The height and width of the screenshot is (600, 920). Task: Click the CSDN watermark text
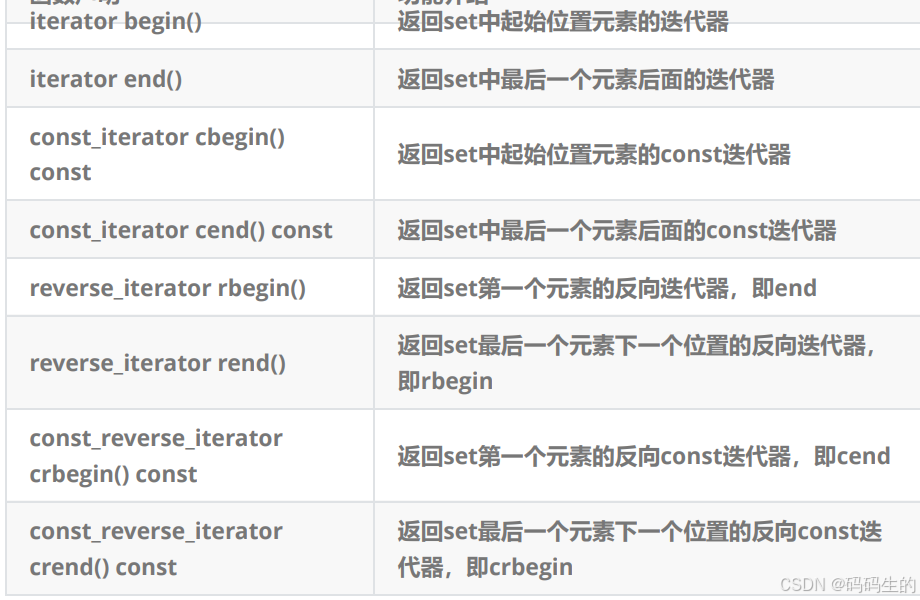point(847,584)
